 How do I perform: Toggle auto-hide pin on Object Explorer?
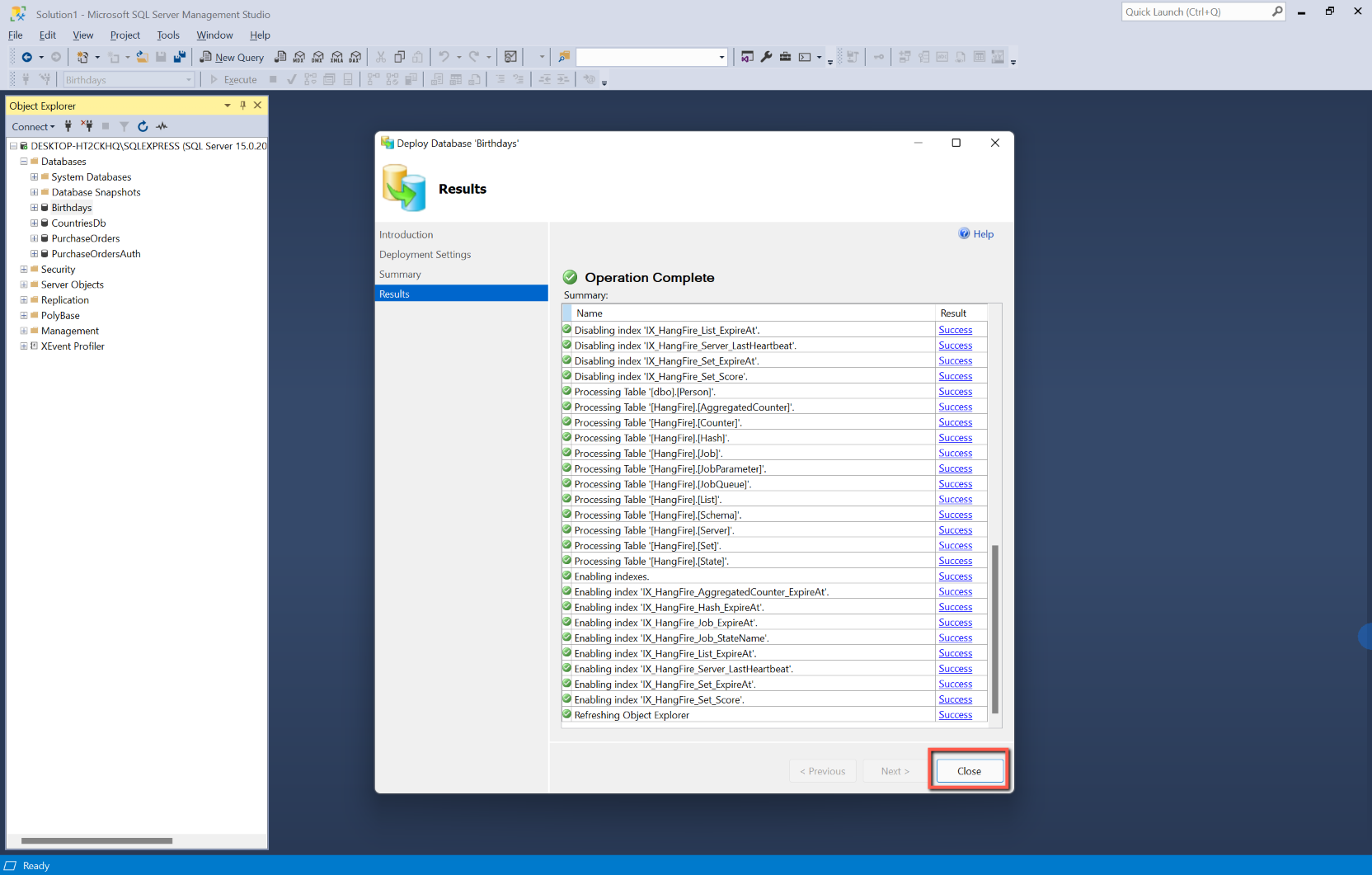(242, 106)
